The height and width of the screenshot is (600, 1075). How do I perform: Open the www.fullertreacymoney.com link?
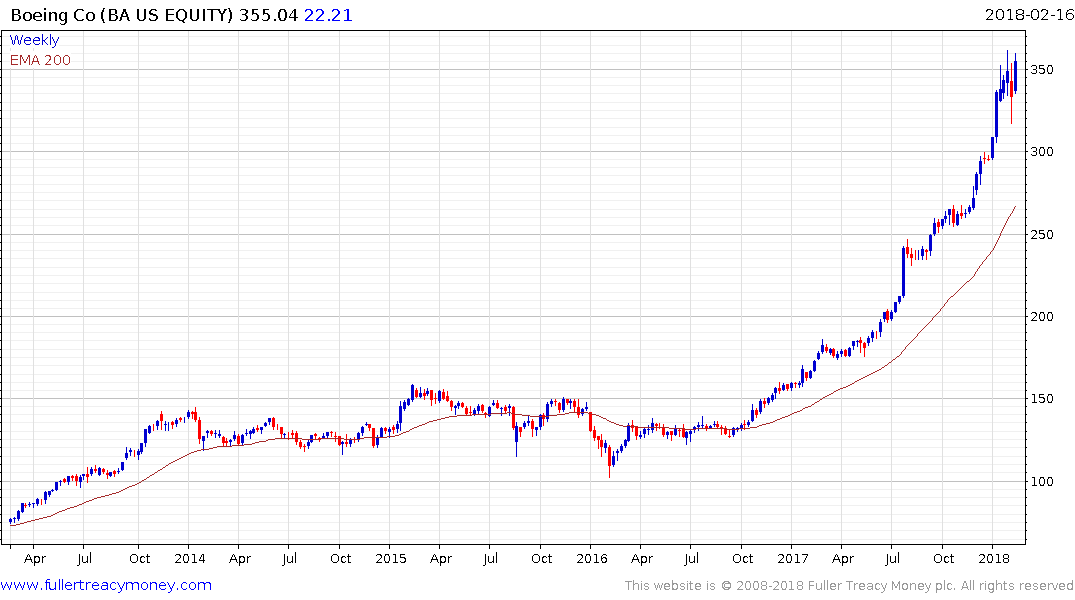click(106, 585)
